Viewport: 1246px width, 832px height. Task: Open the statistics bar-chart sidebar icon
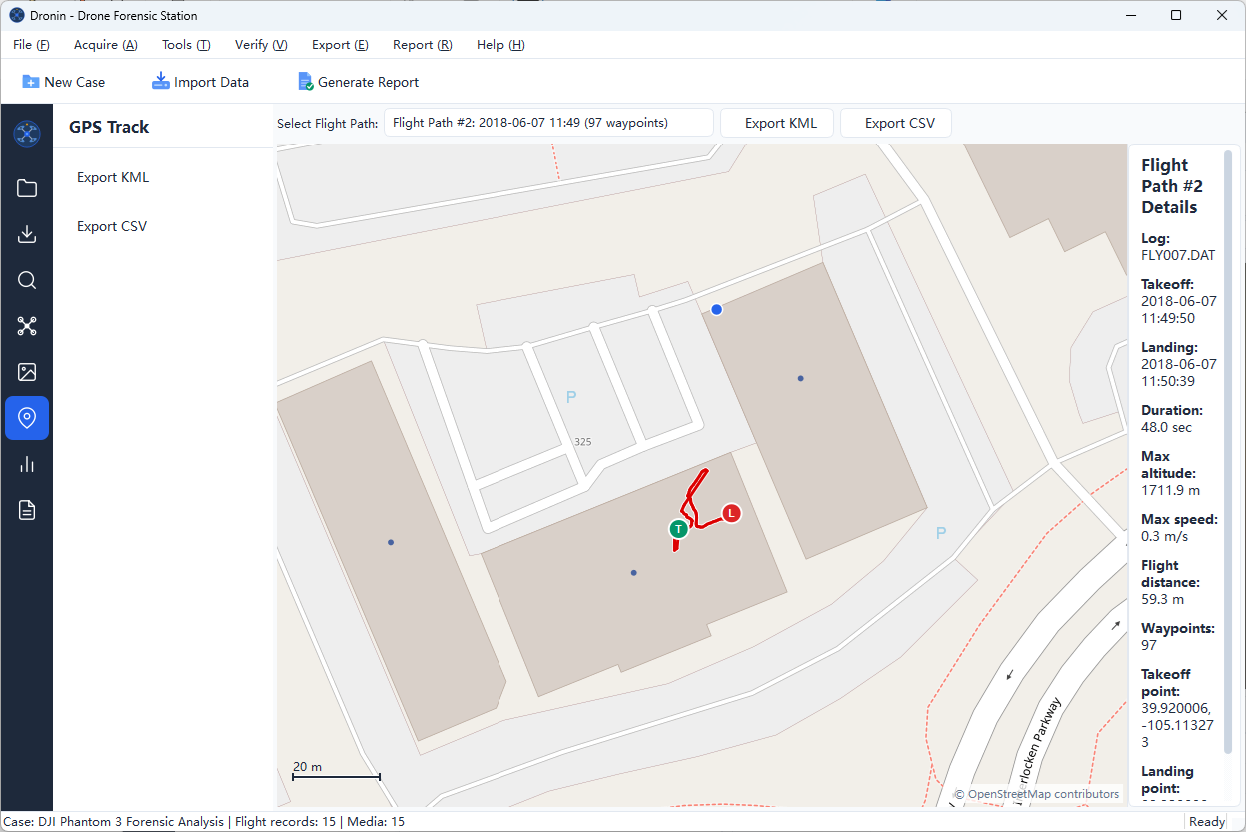[x=27, y=464]
